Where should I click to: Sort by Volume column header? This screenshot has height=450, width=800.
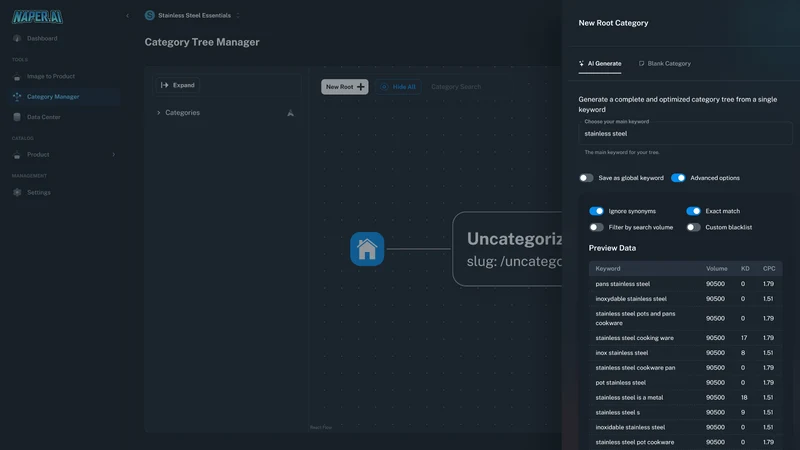click(716, 268)
